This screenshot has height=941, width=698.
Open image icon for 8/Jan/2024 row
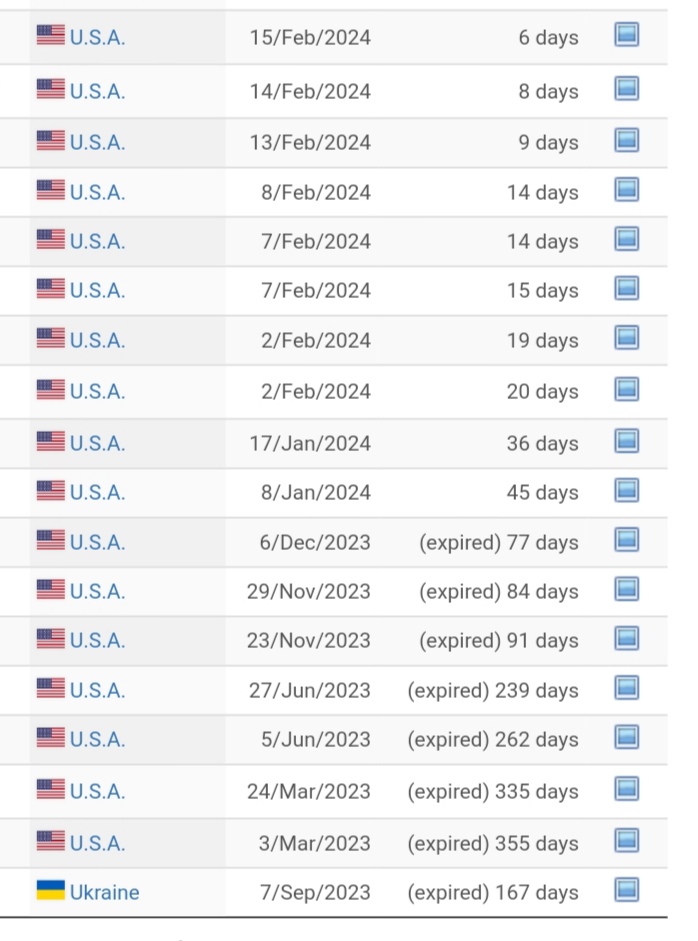click(627, 490)
